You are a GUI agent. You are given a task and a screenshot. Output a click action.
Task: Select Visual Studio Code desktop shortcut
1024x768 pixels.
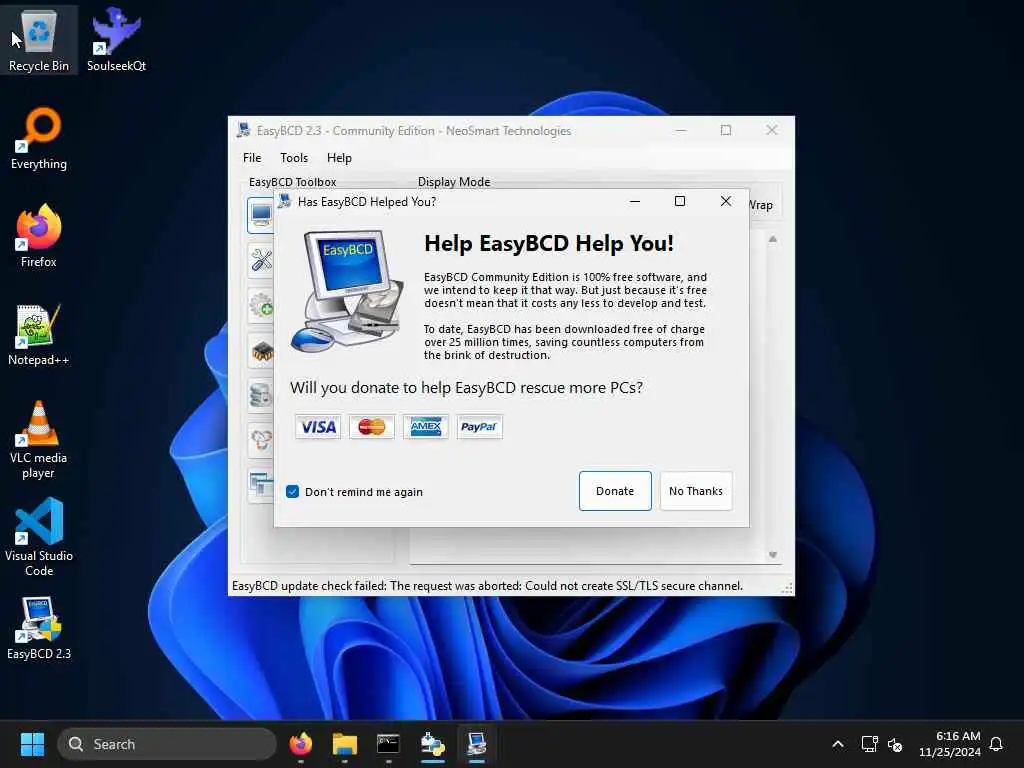click(x=39, y=537)
